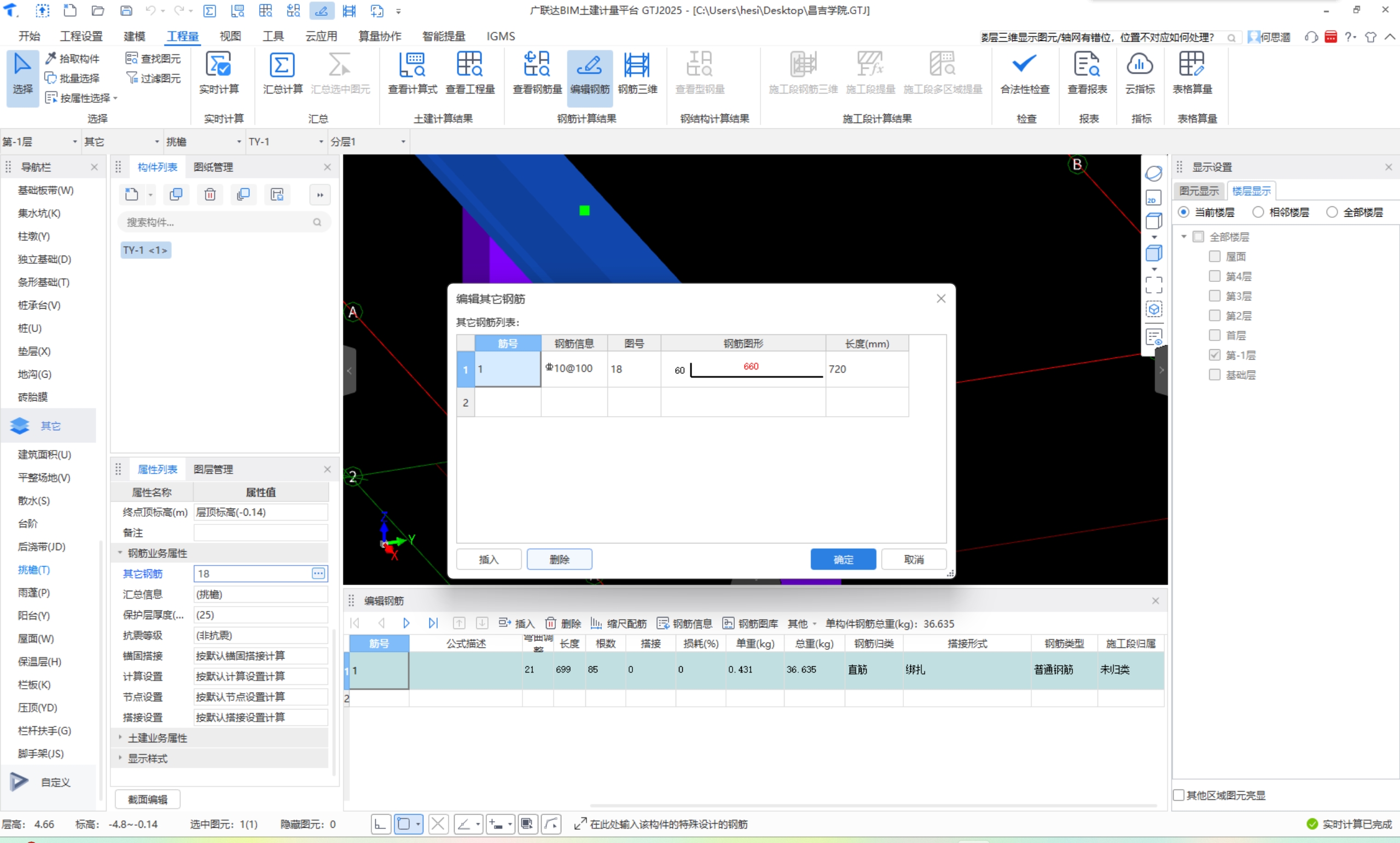This screenshot has height=843, width=1400.
Task: Uncheck the 第-1层 checkbox
Action: point(1215,355)
